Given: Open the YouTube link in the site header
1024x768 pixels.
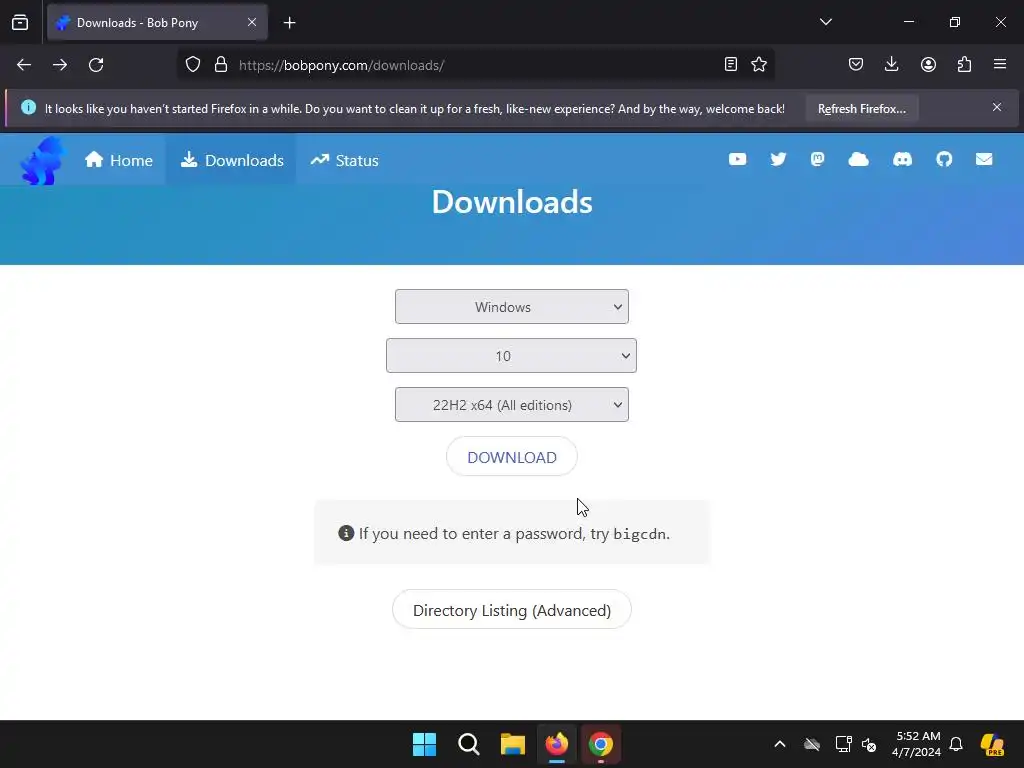Looking at the screenshot, I should [737, 159].
